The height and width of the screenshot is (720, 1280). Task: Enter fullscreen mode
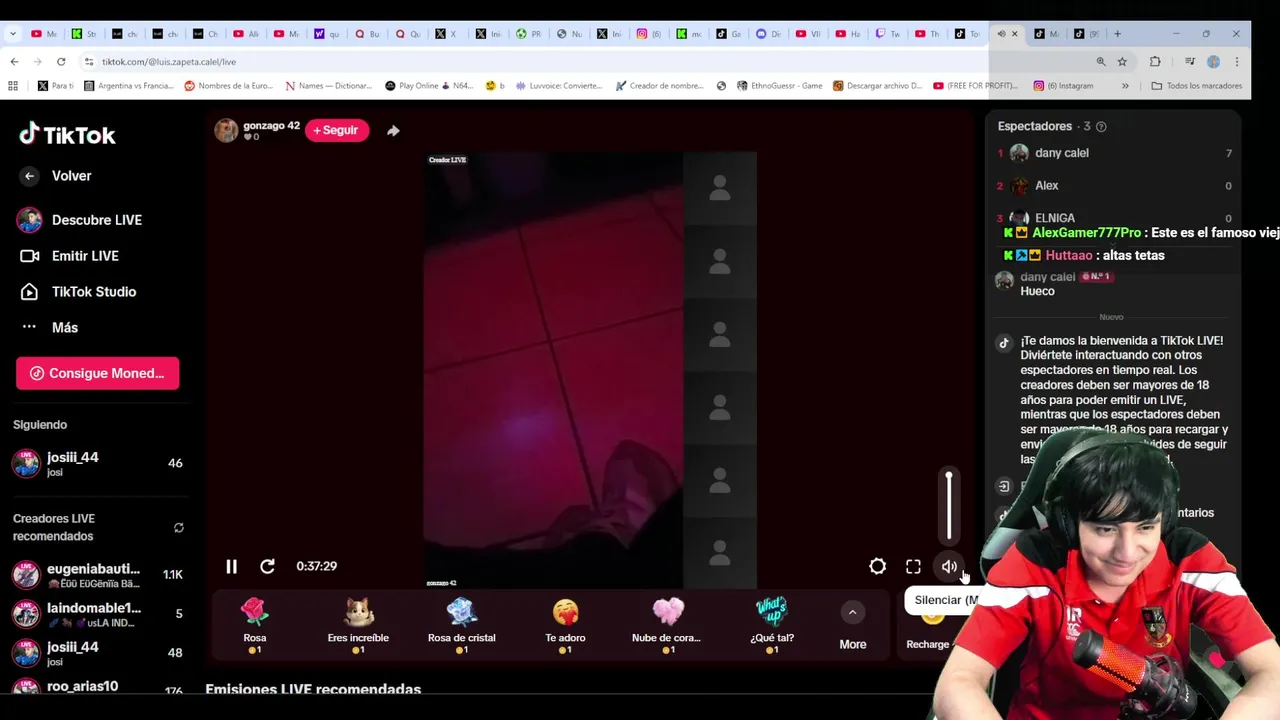click(x=913, y=566)
